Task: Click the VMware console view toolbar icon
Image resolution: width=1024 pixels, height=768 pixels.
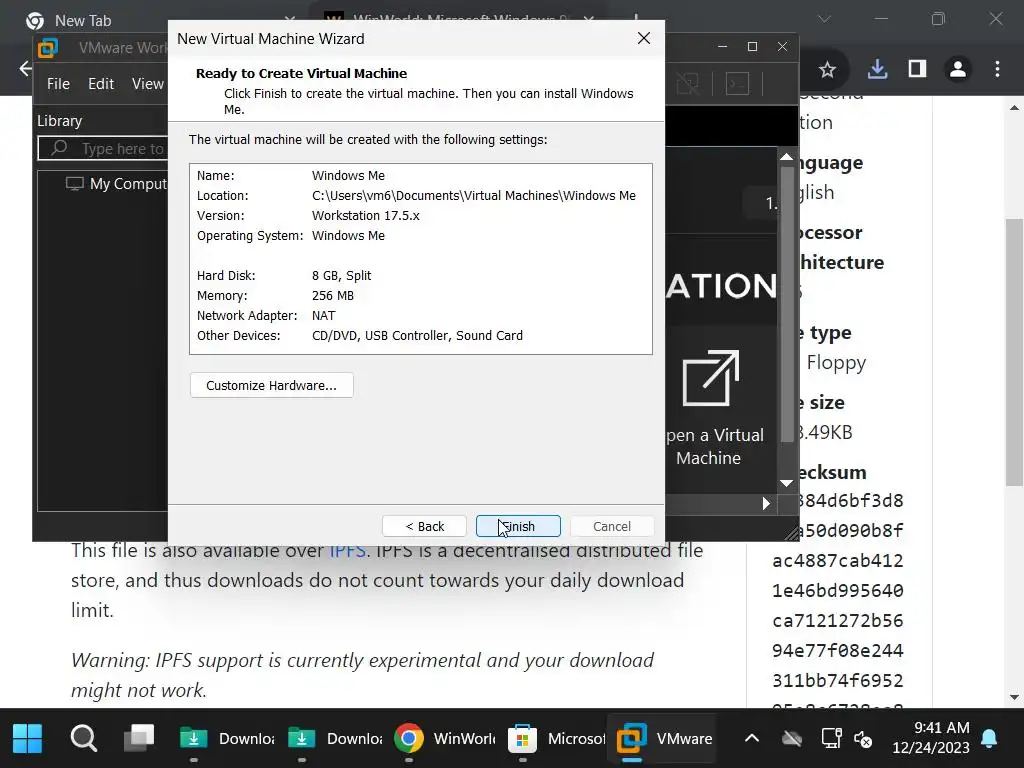Action: 737,84
